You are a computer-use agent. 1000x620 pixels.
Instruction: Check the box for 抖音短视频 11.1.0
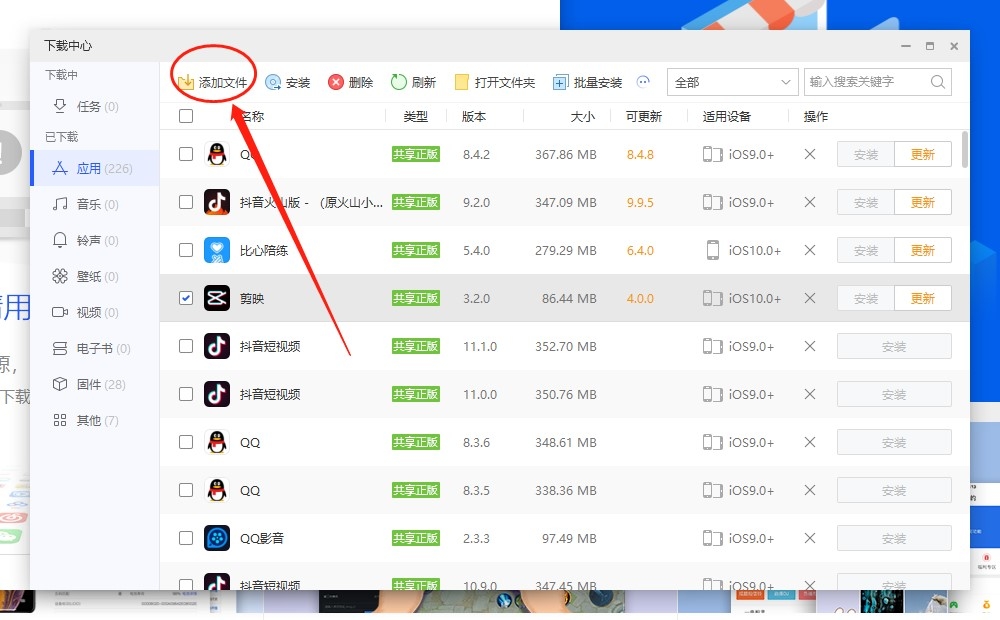pos(186,346)
